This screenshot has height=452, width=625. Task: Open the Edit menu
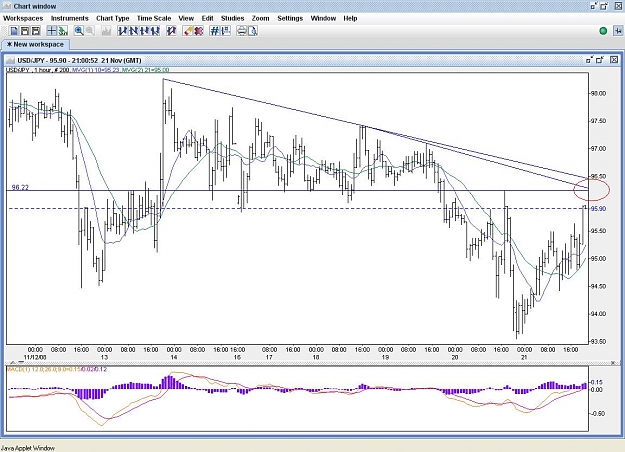(x=207, y=18)
